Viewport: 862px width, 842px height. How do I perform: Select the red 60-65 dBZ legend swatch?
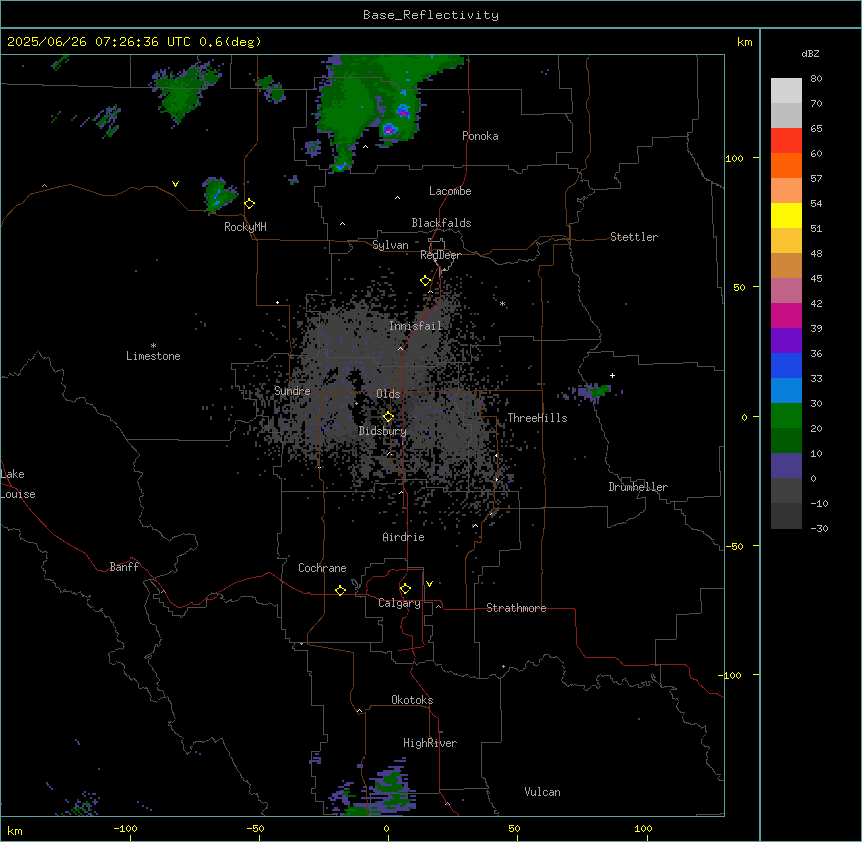point(786,141)
